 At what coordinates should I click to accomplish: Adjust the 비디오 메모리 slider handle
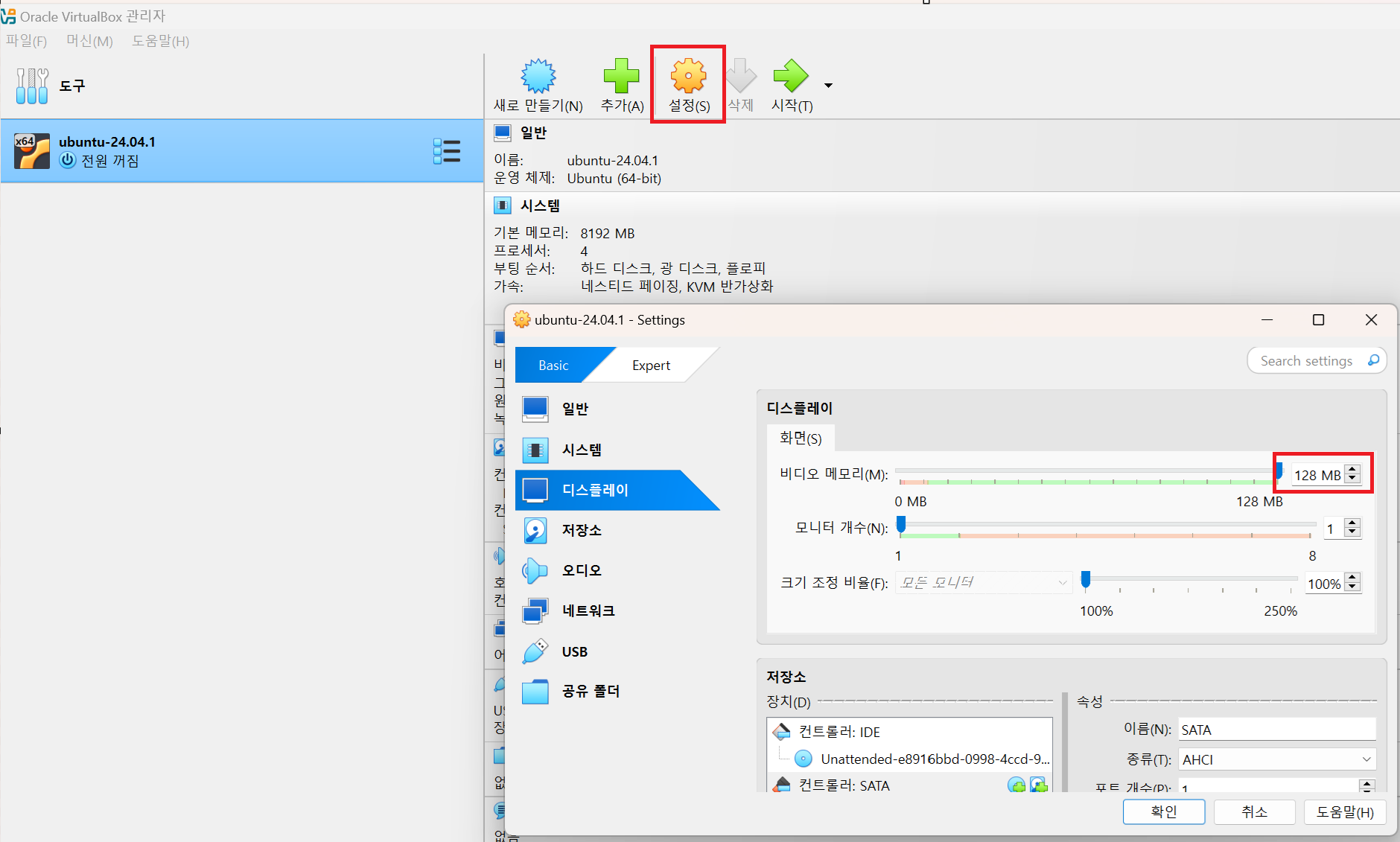[1279, 471]
